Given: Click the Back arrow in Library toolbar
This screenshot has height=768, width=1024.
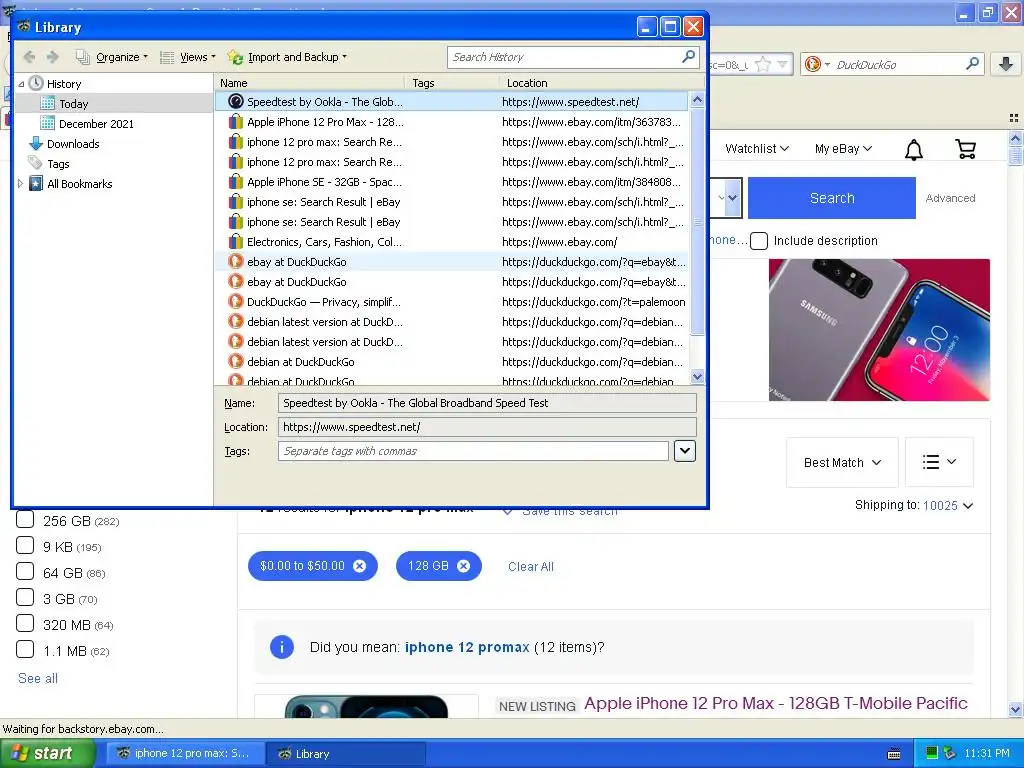Looking at the screenshot, I should click(x=29, y=57).
